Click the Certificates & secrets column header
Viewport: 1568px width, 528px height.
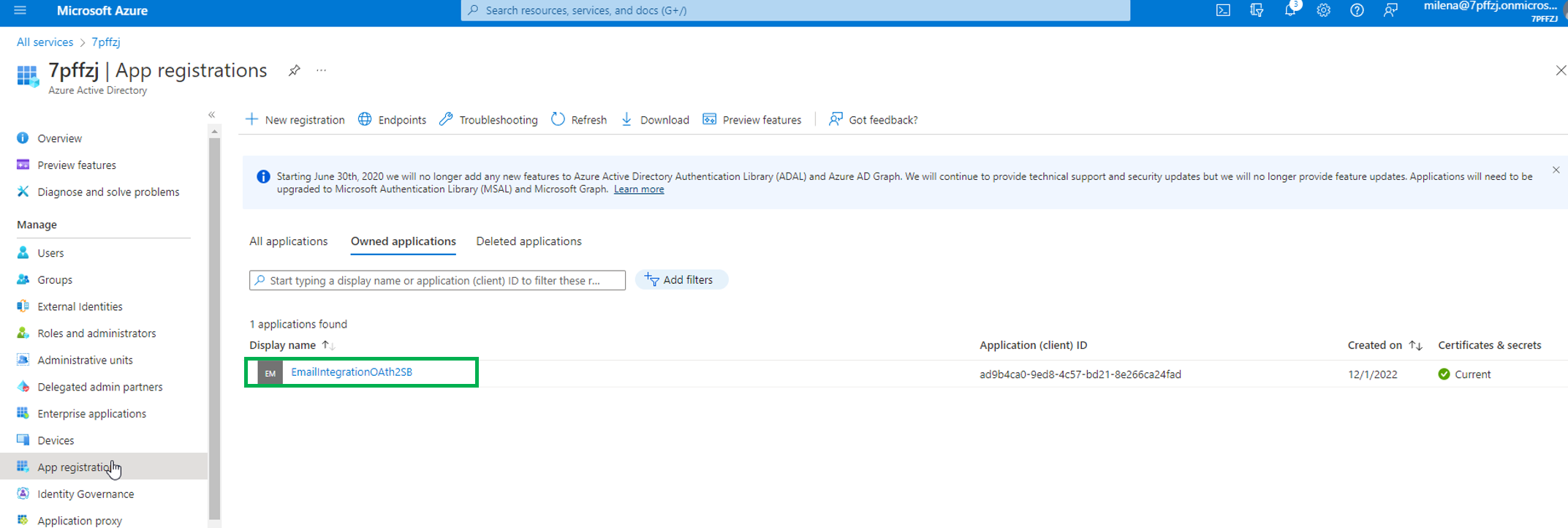[x=1490, y=345]
